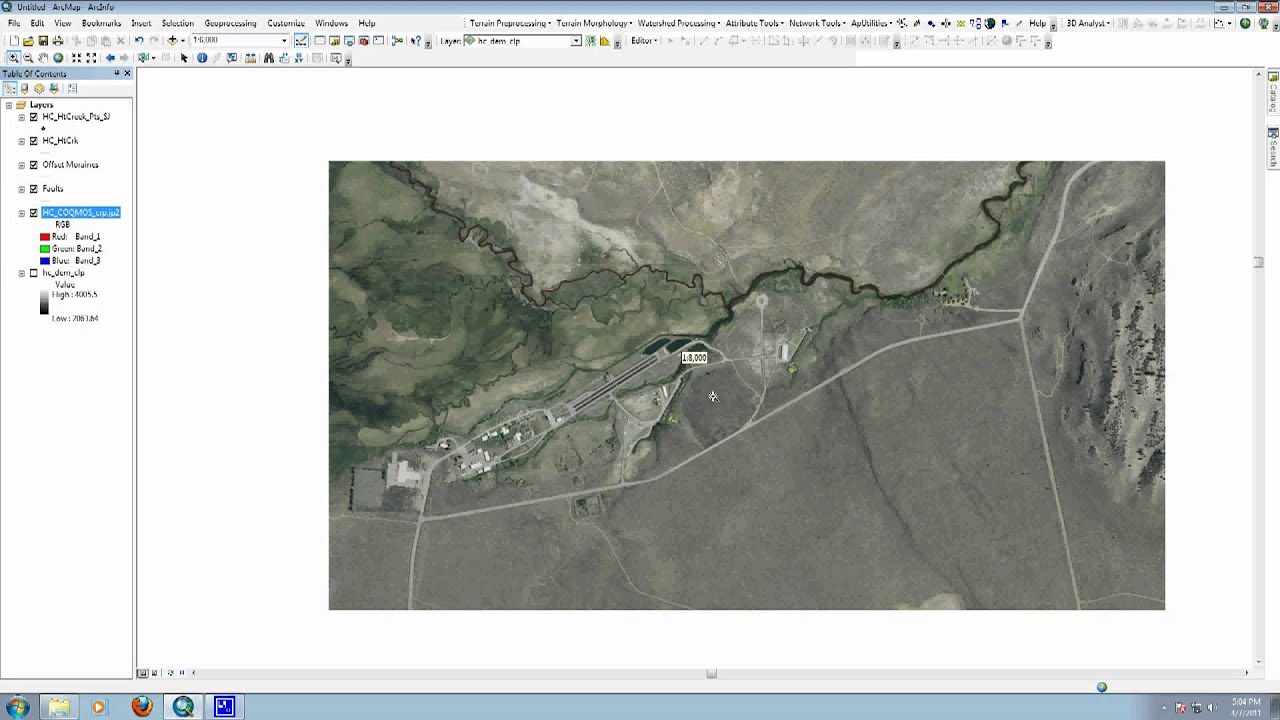1280x720 pixels.
Task: Switch TOC to List By Selection
Action: click(54, 88)
